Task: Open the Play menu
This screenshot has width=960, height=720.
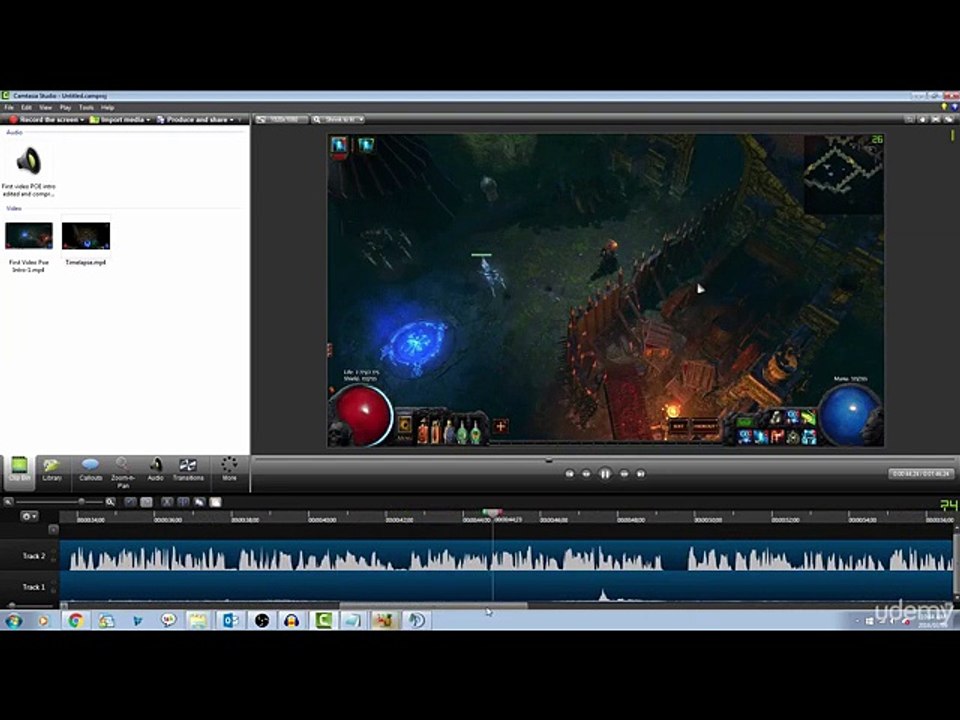Action: (x=65, y=107)
